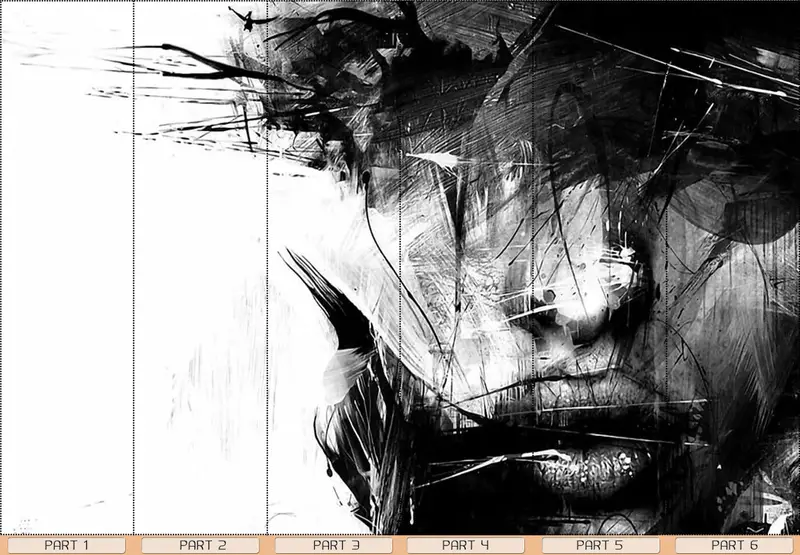
Task: Select the PART 6 label button
Action: pos(734,545)
